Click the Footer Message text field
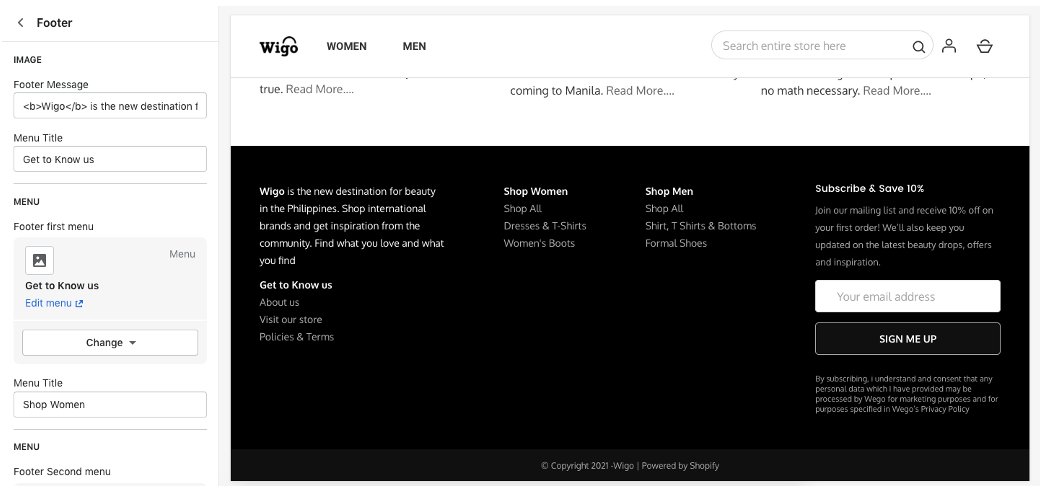Screen dimensions: 1040x490 [x=110, y=105]
